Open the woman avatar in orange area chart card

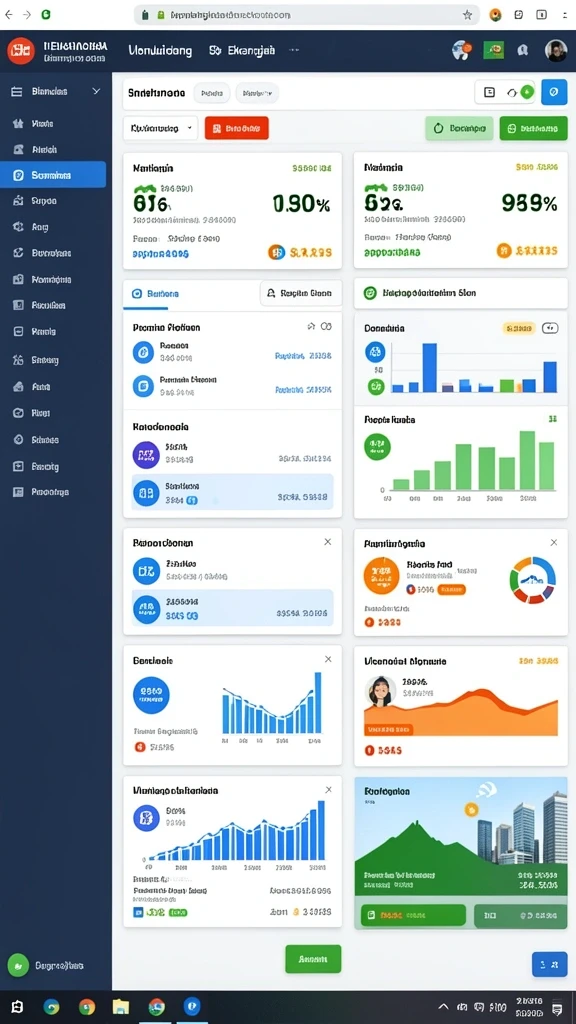[379, 691]
